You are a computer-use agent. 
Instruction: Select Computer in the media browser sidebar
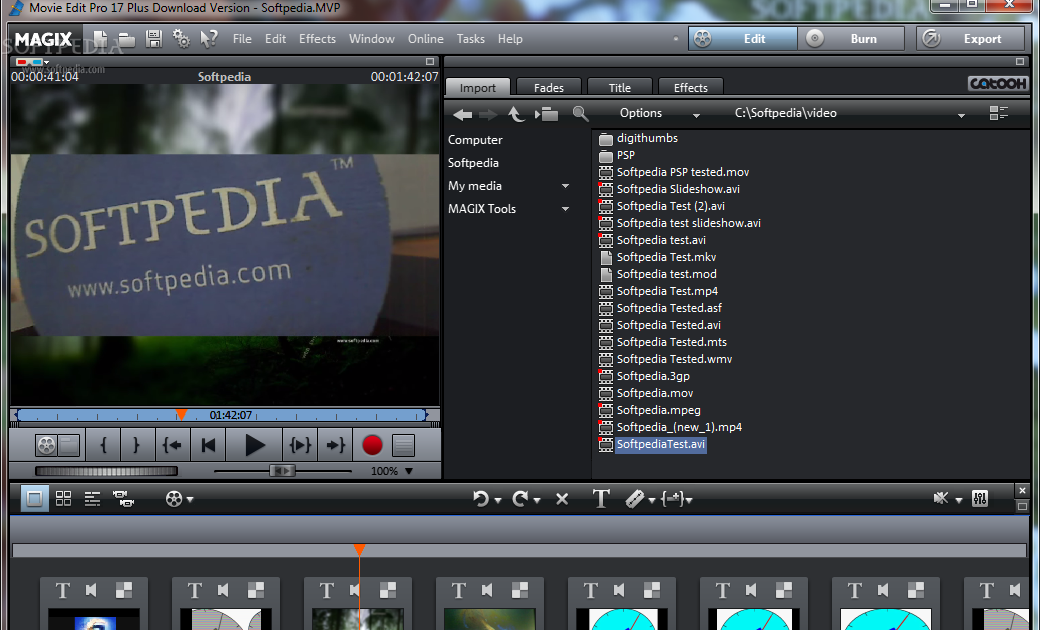click(x=475, y=140)
